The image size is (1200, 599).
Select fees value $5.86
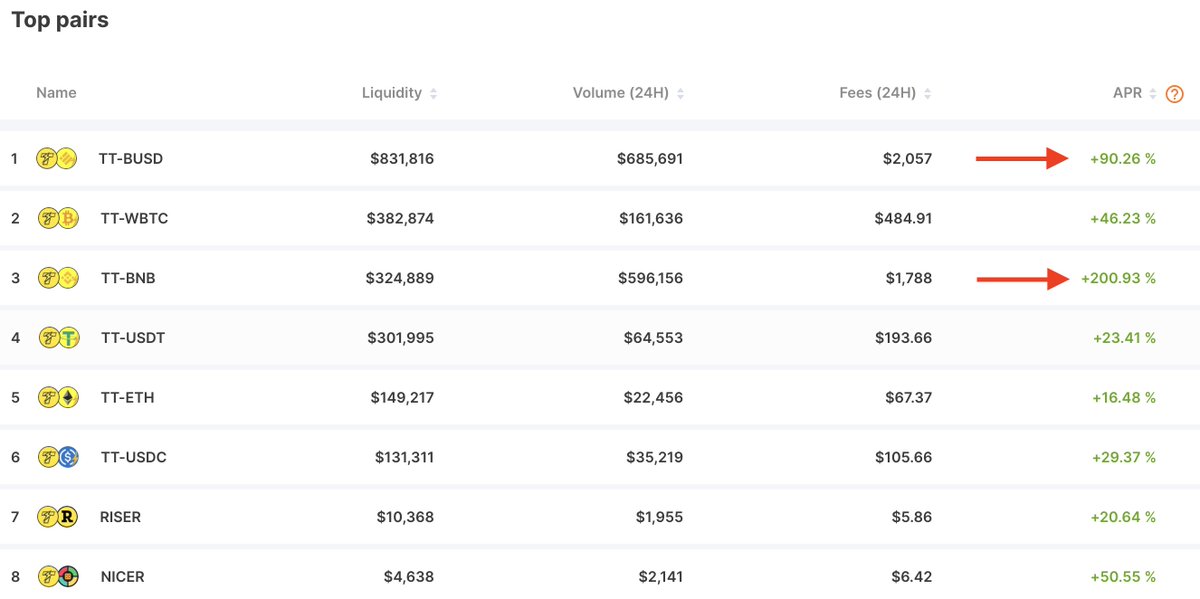912,517
